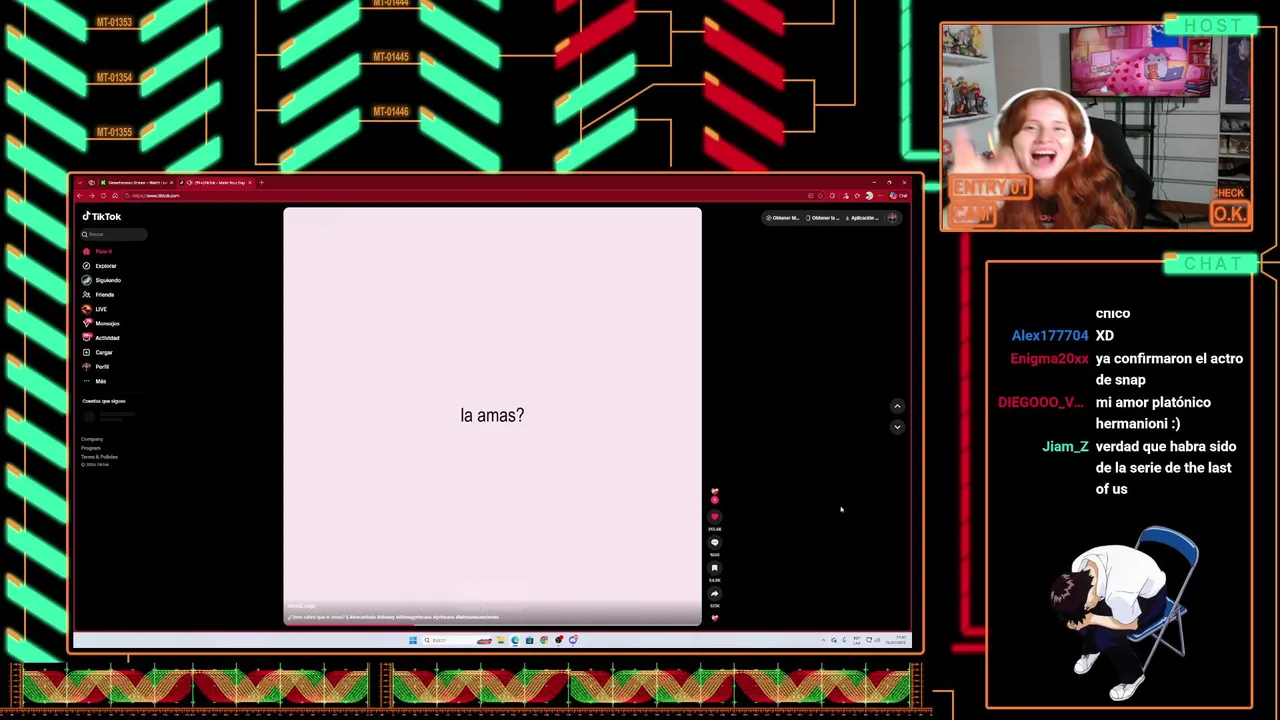The width and height of the screenshot is (1280, 720).
Task: Open browser settings ellipsis menu
Action: tap(880, 196)
